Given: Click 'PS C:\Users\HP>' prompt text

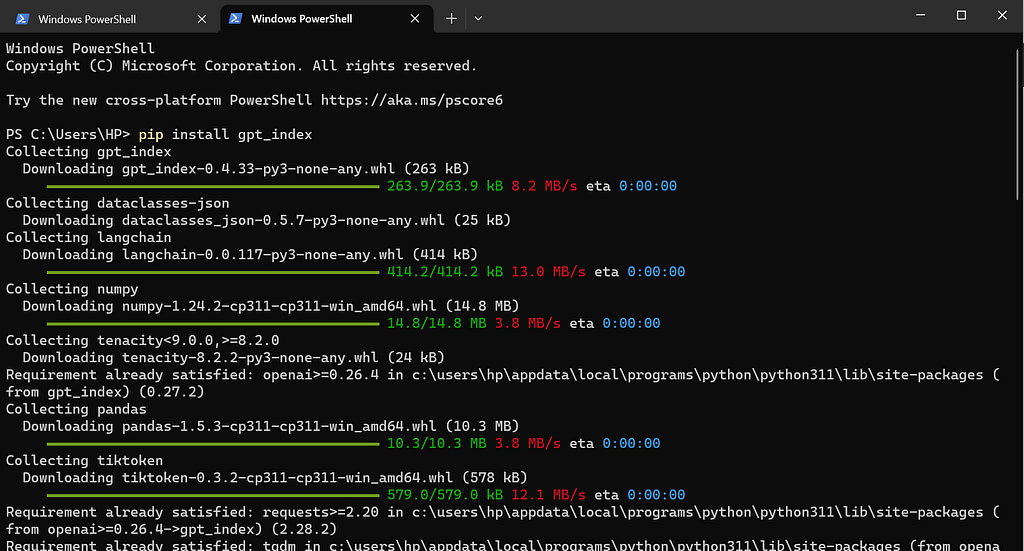Looking at the screenshot, I should point(68,134).
